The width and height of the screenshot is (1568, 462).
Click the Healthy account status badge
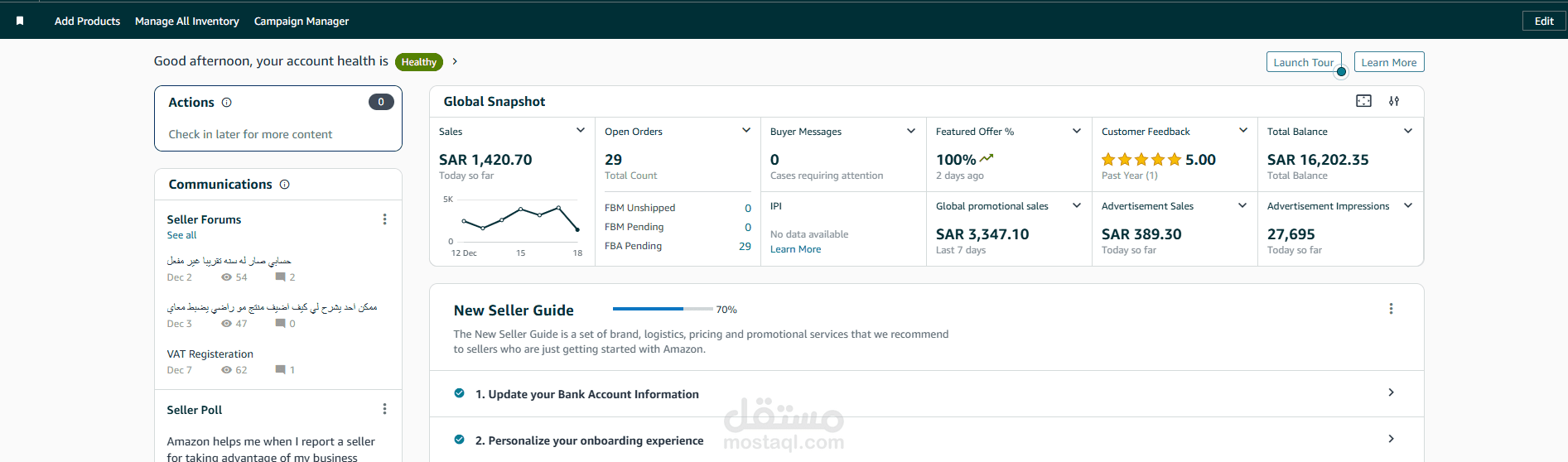[418, 62]
